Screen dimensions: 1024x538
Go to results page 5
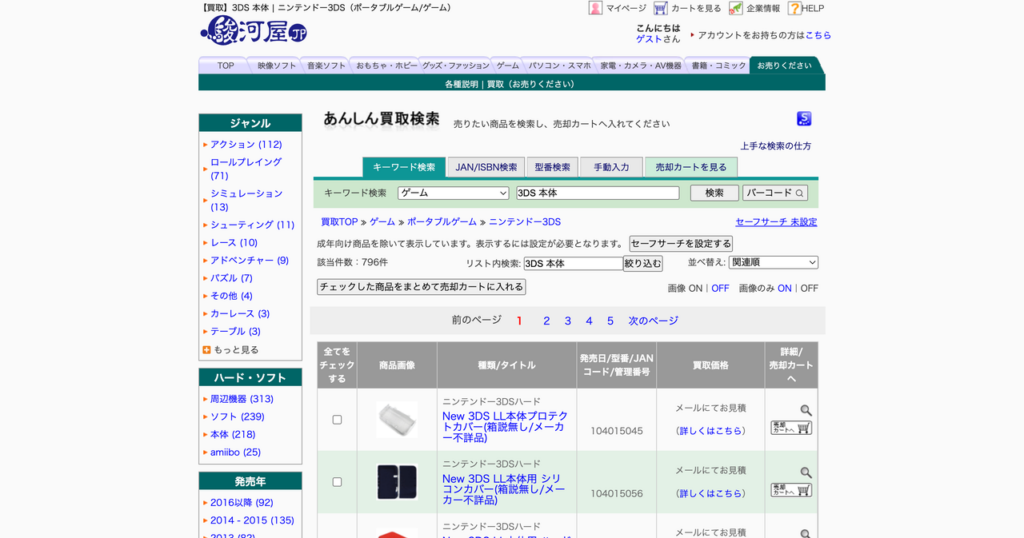[610, 321]
